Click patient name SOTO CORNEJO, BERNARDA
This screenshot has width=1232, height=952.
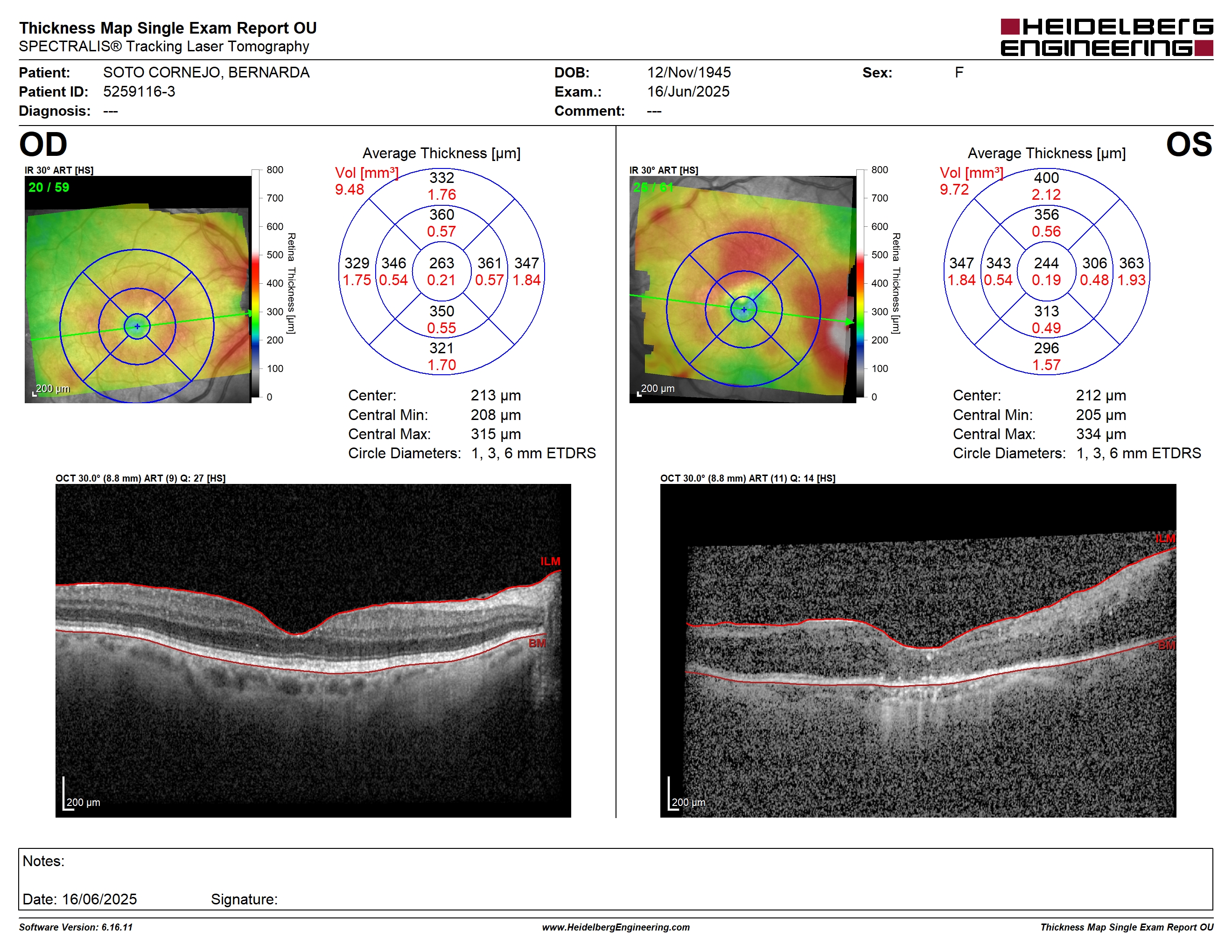pyautogui.click(x=206, y=73)
